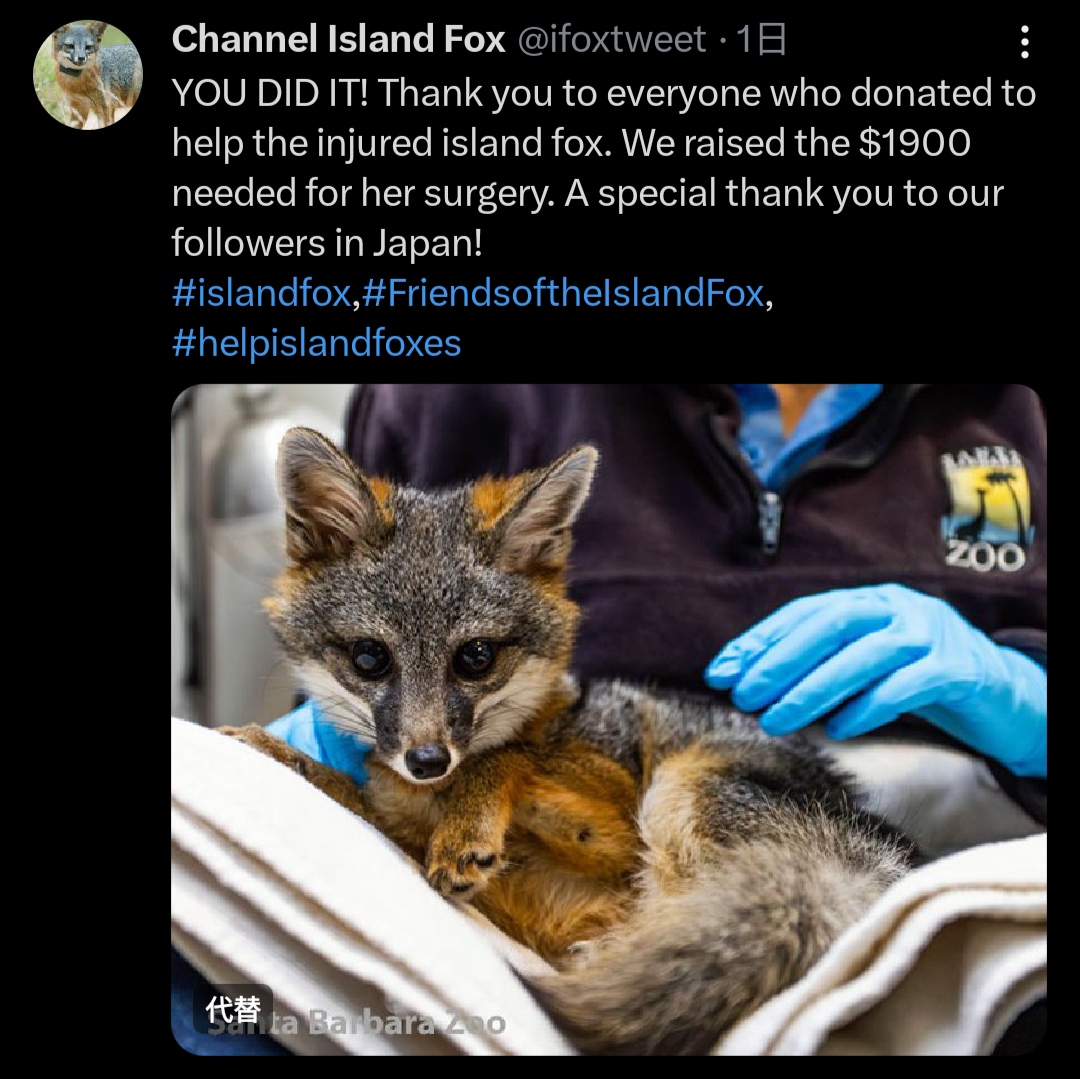Viewport: 1080px width, 1079px height.
Task: Click the Channel Island Fox display name
Action: [x=338, y=39]
